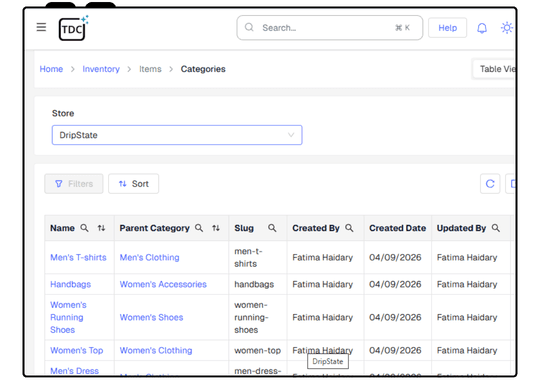Open the Table View switcher
The width and height of the screenshot is (540, 384).
494,69
